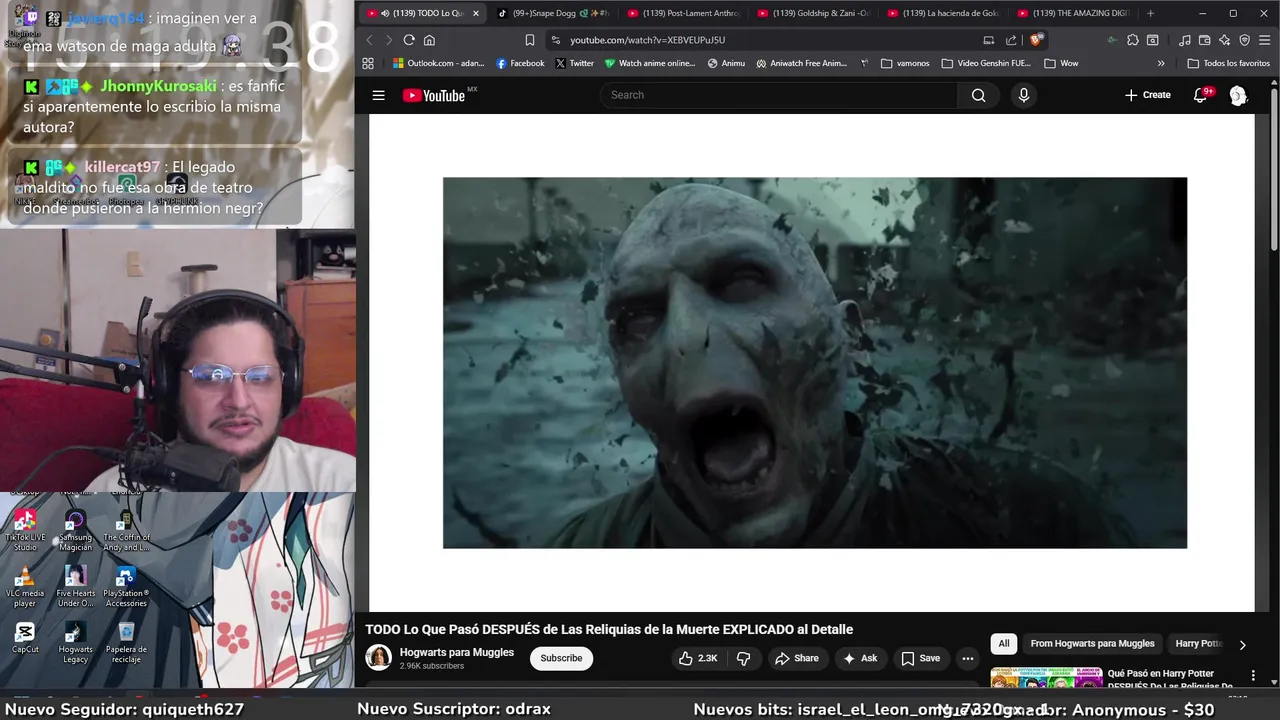The image size is (1280, 720).
Task: Expand the Todos los favoritos folder
Action: coord(1228,63)
